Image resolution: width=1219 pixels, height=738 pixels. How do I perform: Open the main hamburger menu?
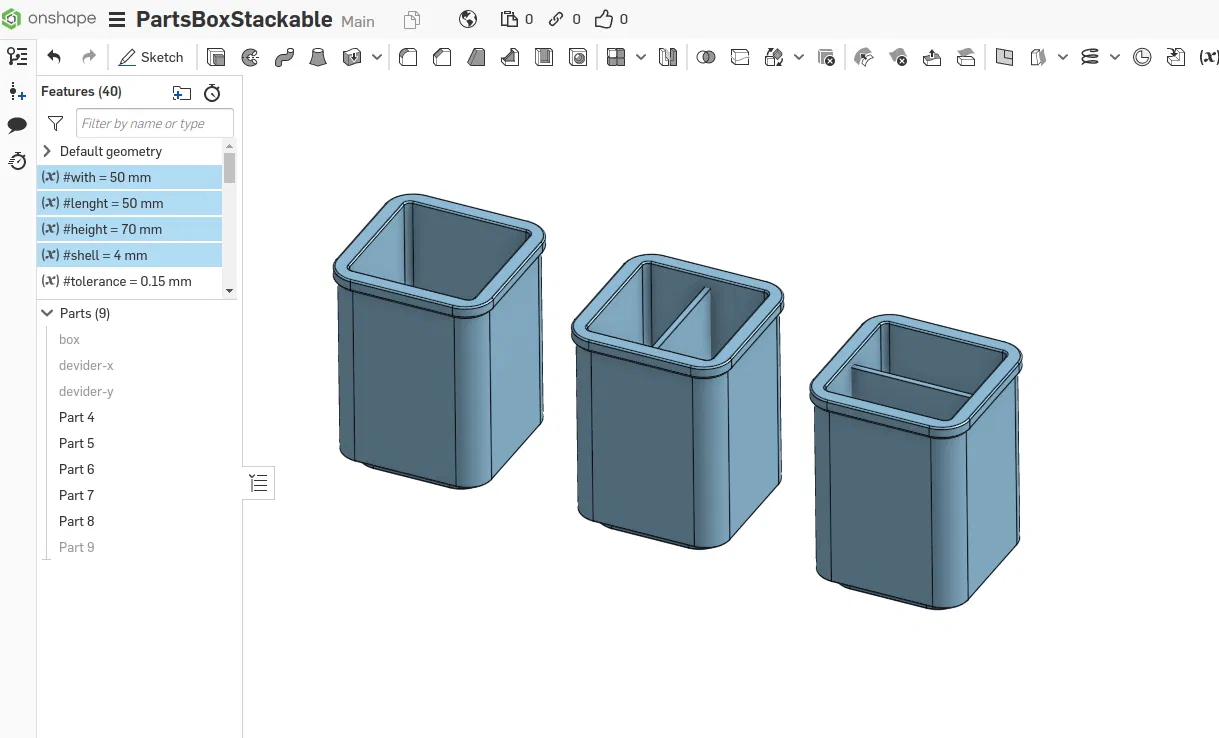coord(117,19)
